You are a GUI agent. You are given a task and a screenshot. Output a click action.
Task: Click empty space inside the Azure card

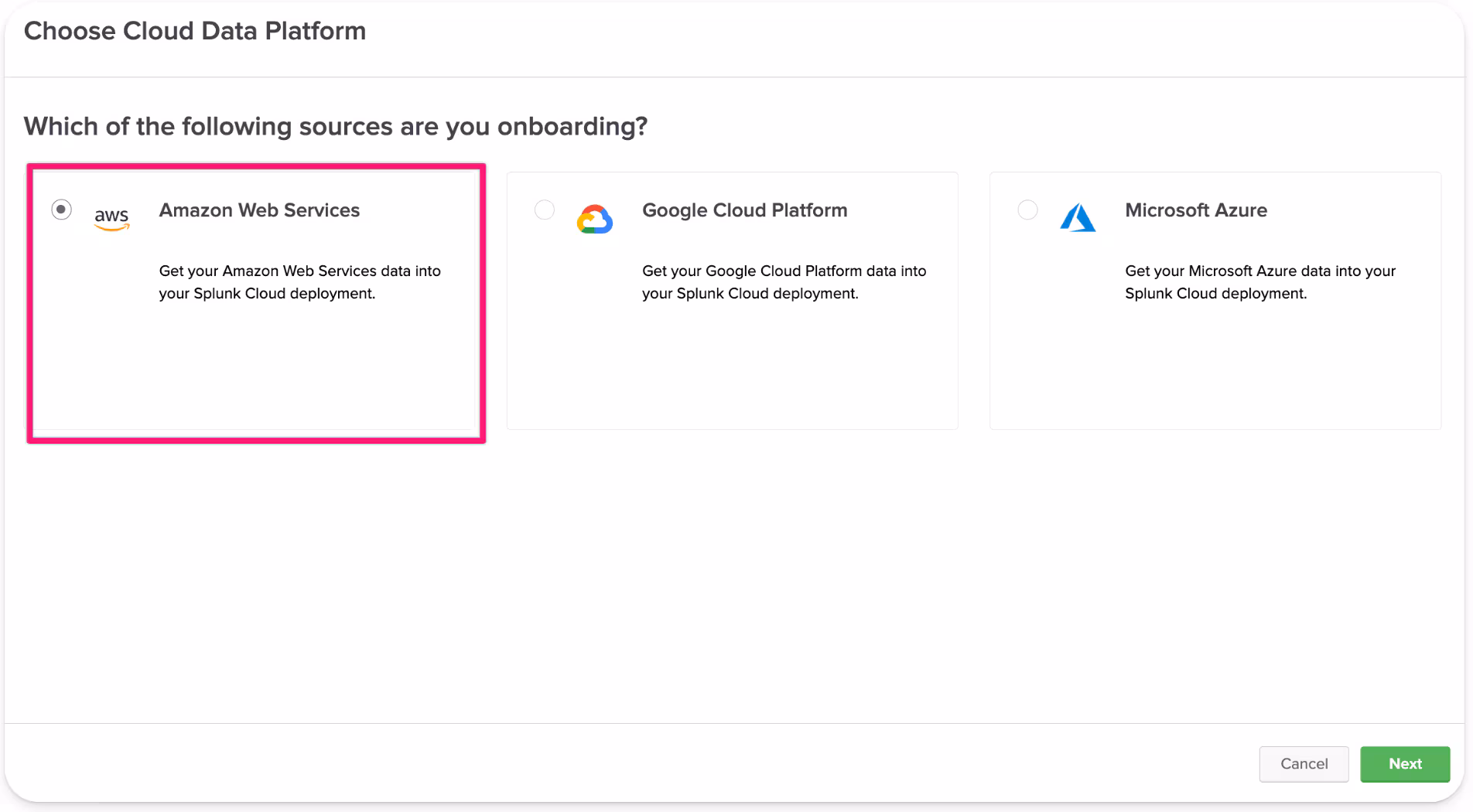click(1215, 371)
